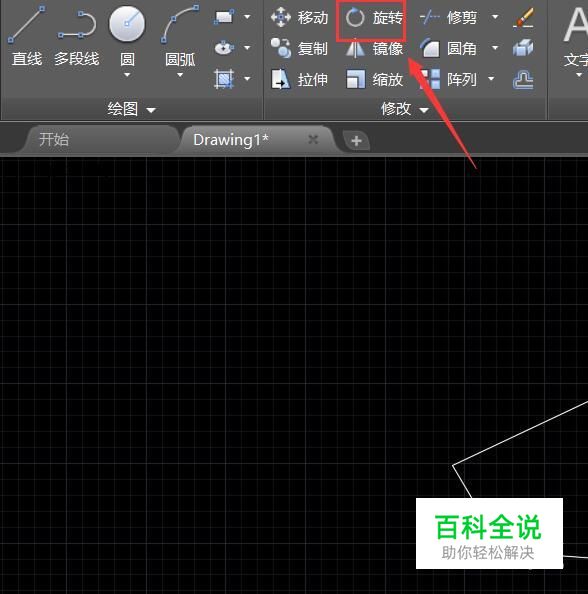The width and height of the screenshot is (588, 594).
Task: Activate the 缩放 (Scale) command
Action: coord(374,80)
